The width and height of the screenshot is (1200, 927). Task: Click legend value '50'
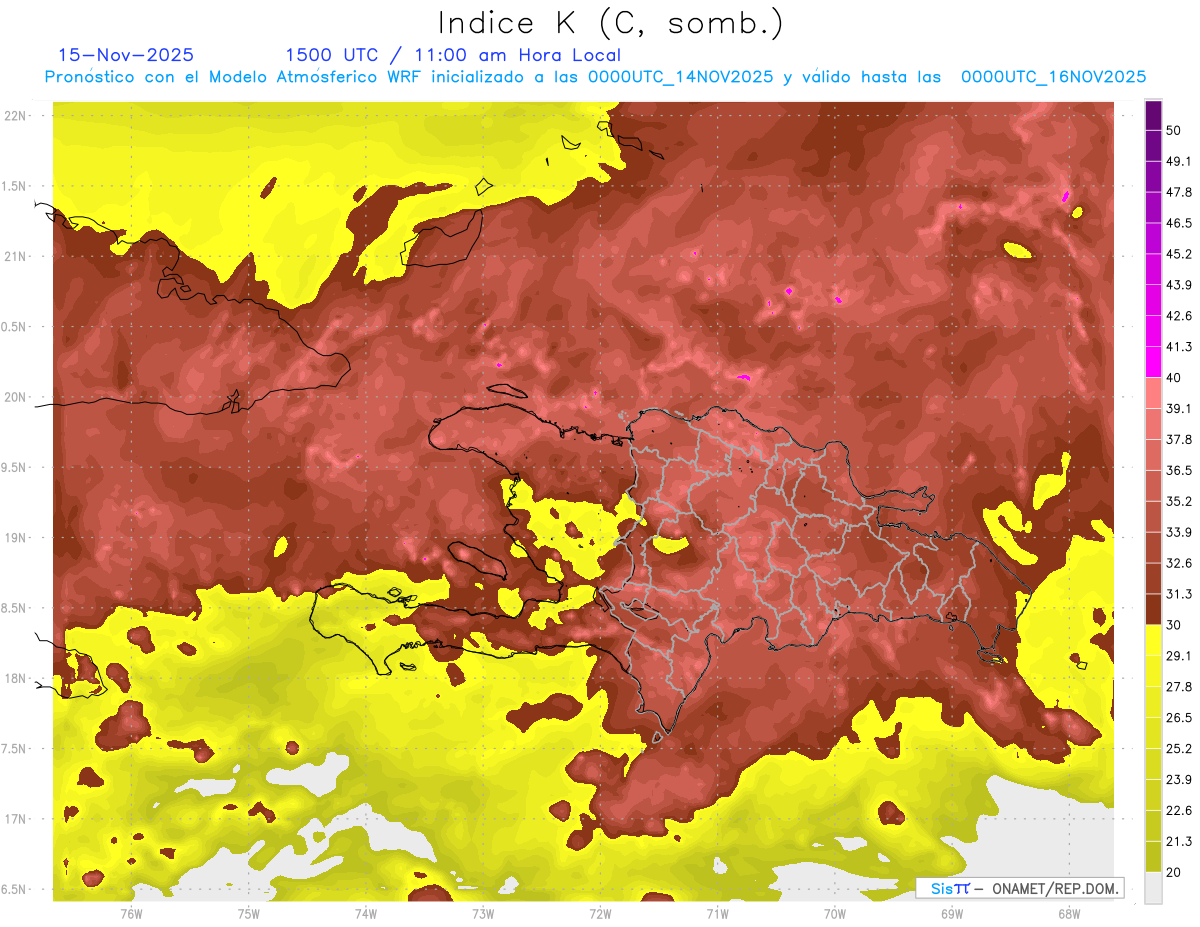click(x=1174, y=130)
